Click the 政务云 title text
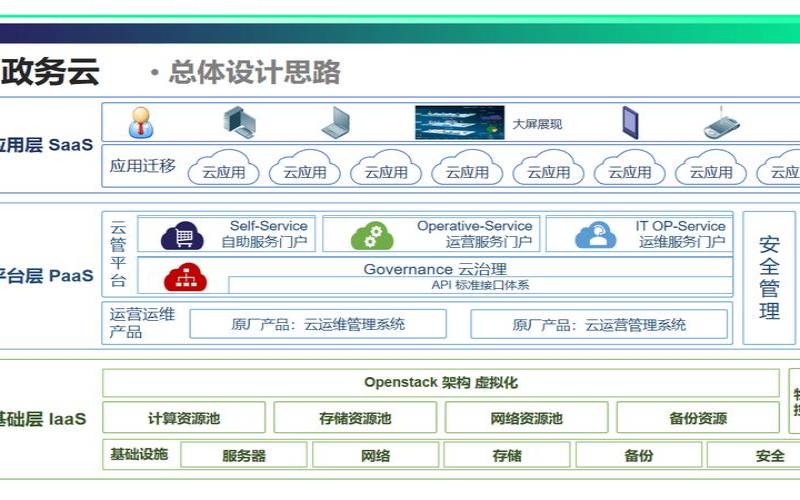Viewport: 800px width, 500px height. (x=50, y=71)
